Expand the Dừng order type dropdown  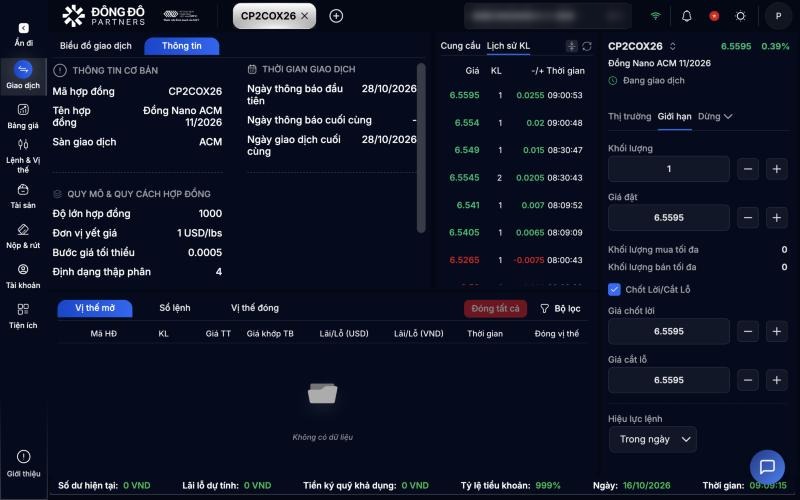(715, 116)
